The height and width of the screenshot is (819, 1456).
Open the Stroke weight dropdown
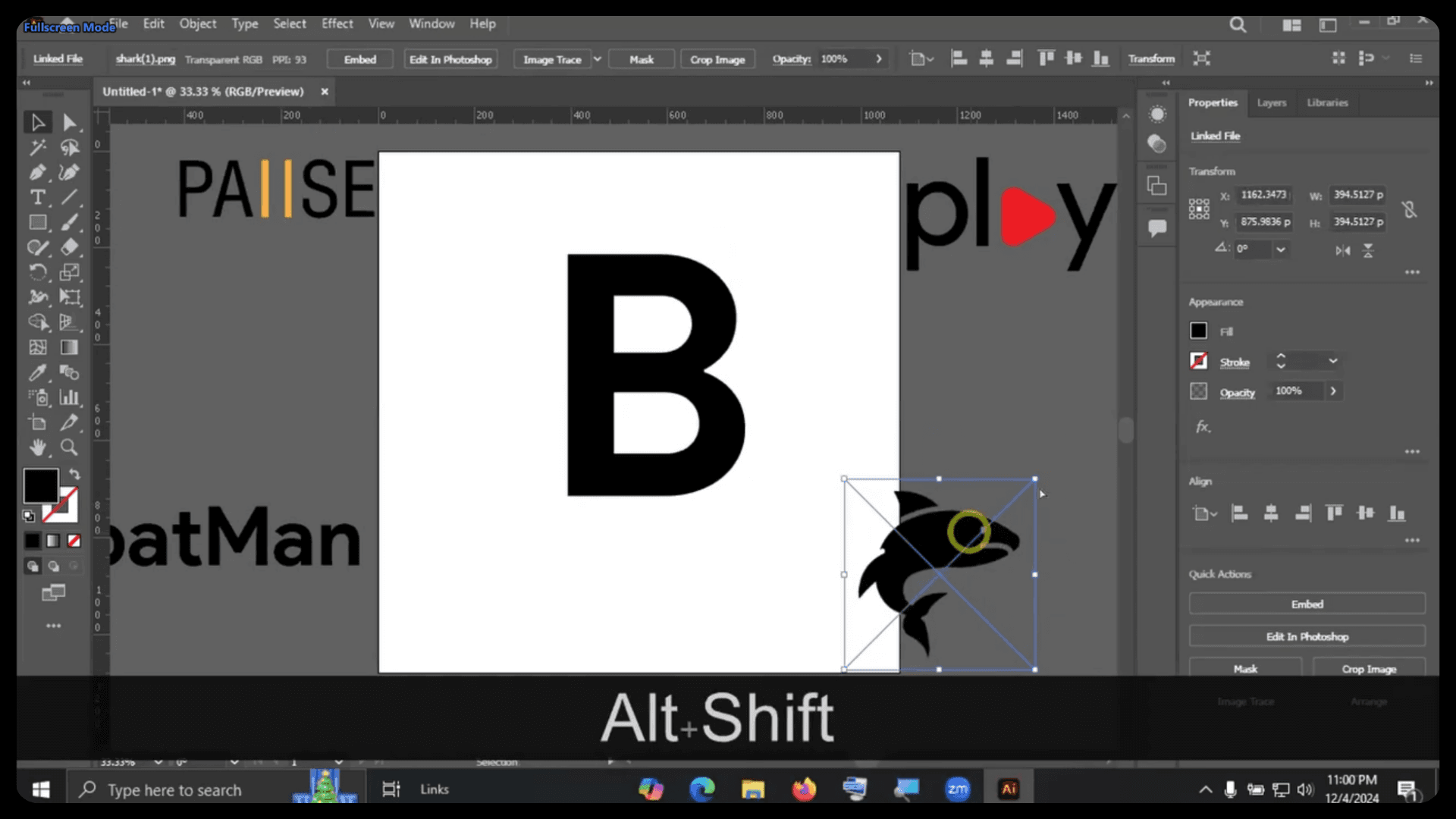click(1333, 361)
